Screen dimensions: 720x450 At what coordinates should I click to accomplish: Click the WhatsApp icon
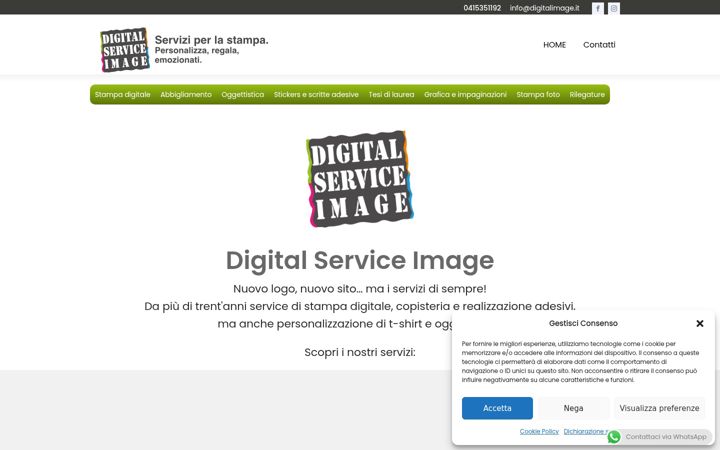pos(614,437)
